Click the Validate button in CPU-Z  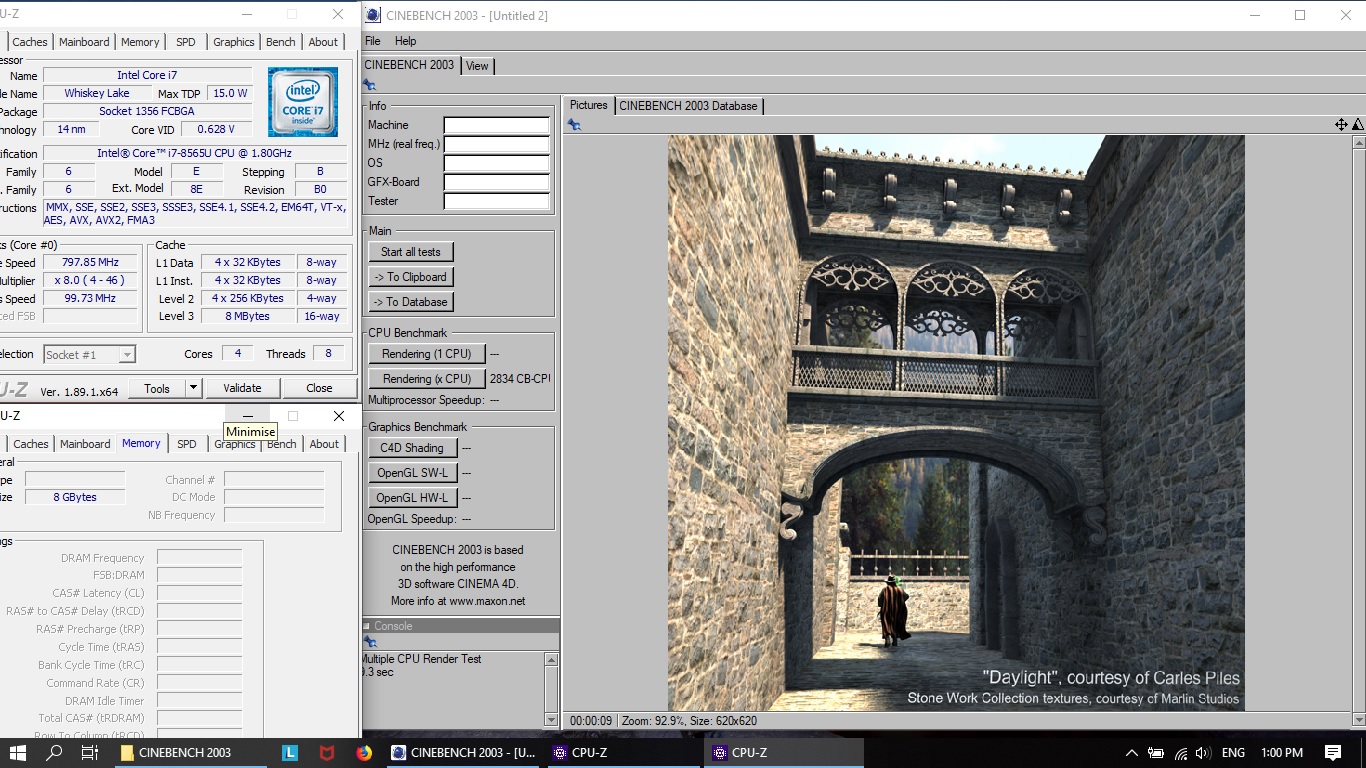coord(242,388)
